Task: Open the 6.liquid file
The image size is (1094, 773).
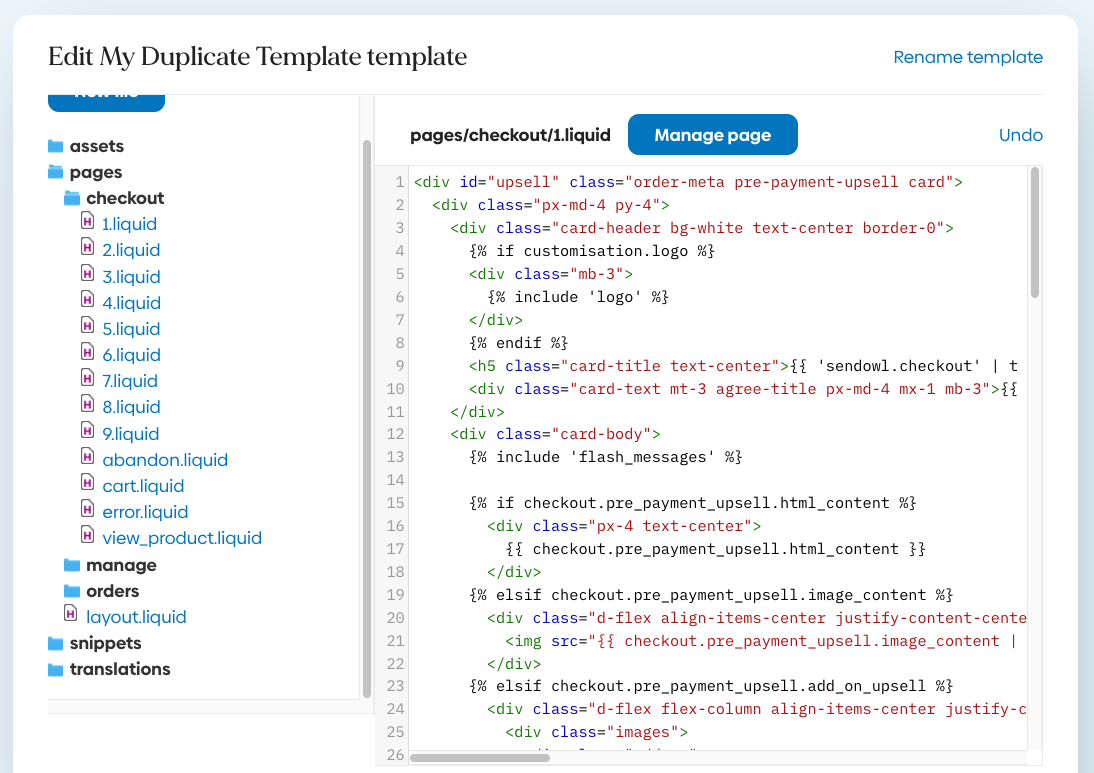Action: point(132,355)
